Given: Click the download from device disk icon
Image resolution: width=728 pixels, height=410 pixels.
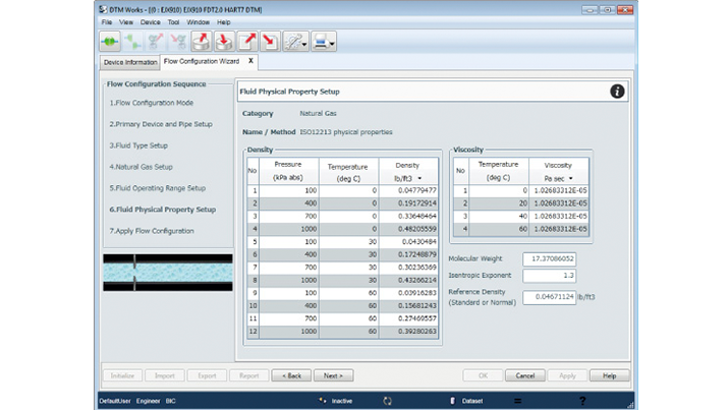Looking at the screenshot, I should pos(224,41).
